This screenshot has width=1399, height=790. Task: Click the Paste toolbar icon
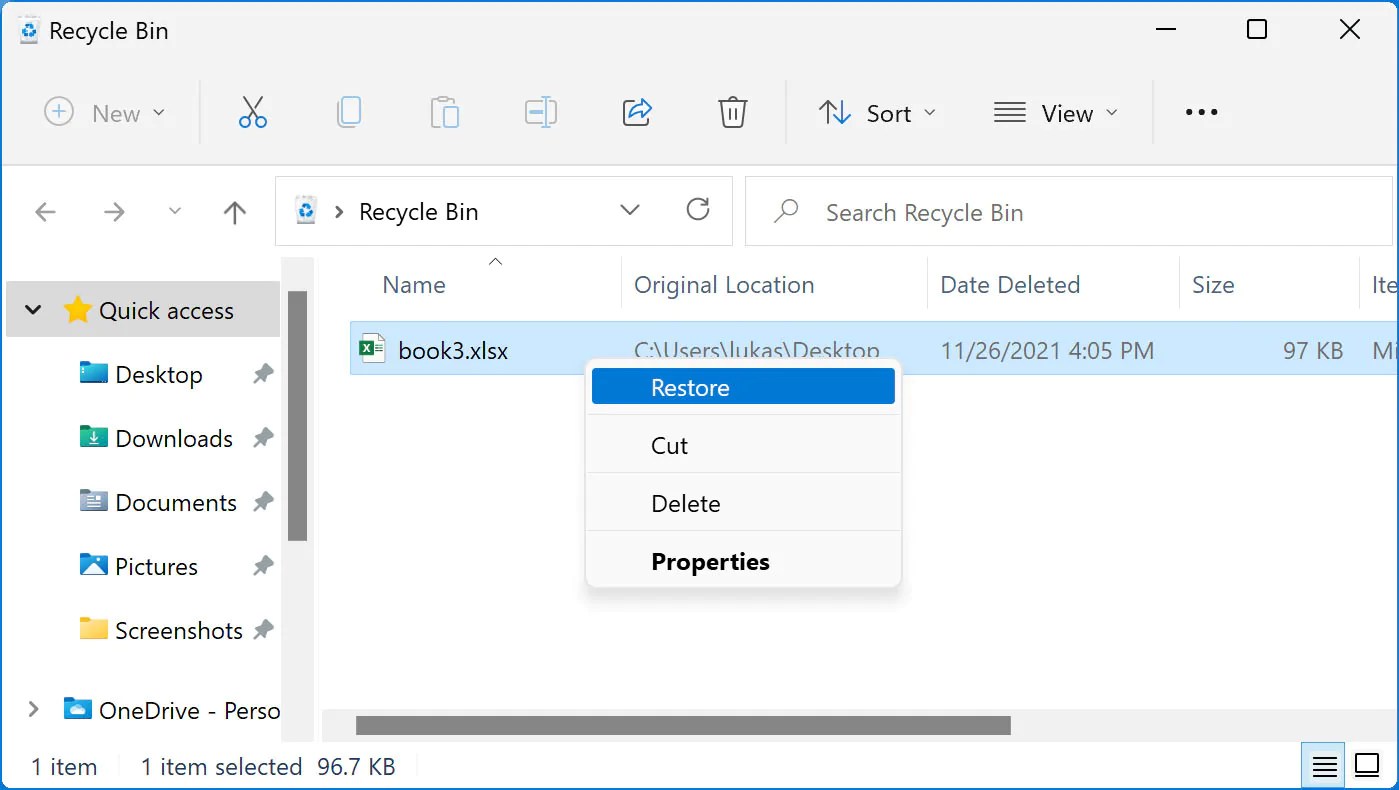(x=444, y=112)
